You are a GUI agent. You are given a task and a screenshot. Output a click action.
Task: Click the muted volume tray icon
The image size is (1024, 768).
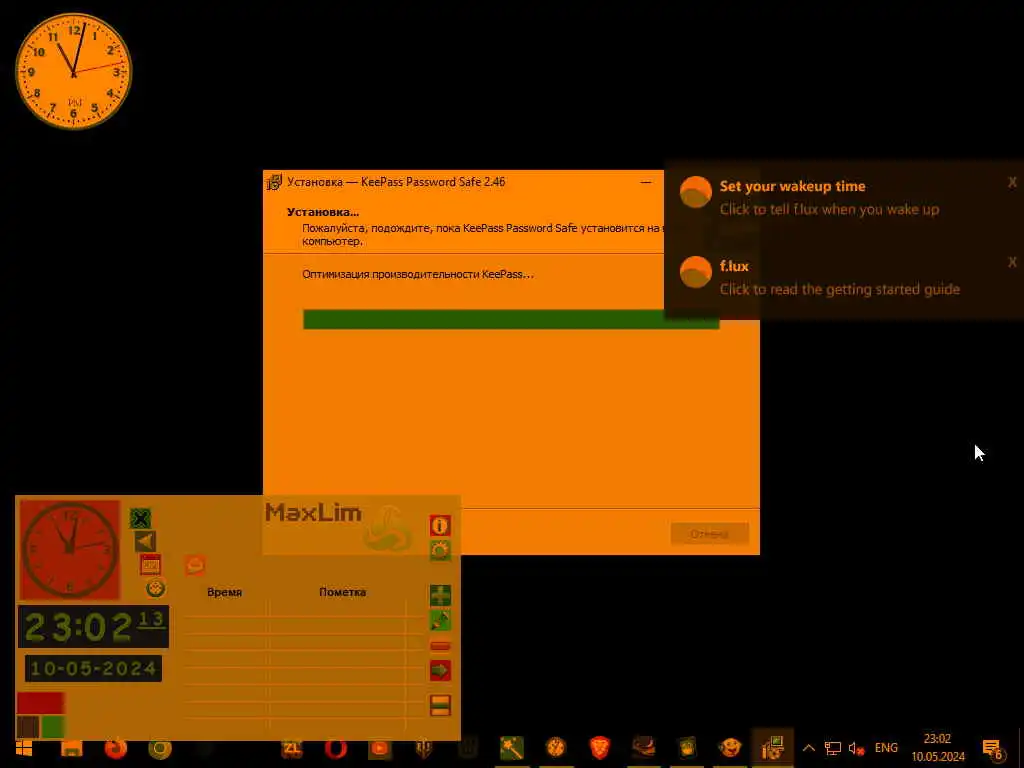pyautogui.click(x=856, y=748)
